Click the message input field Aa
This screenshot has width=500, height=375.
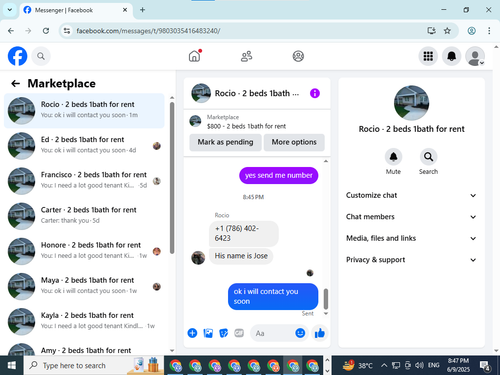point(272,333)
